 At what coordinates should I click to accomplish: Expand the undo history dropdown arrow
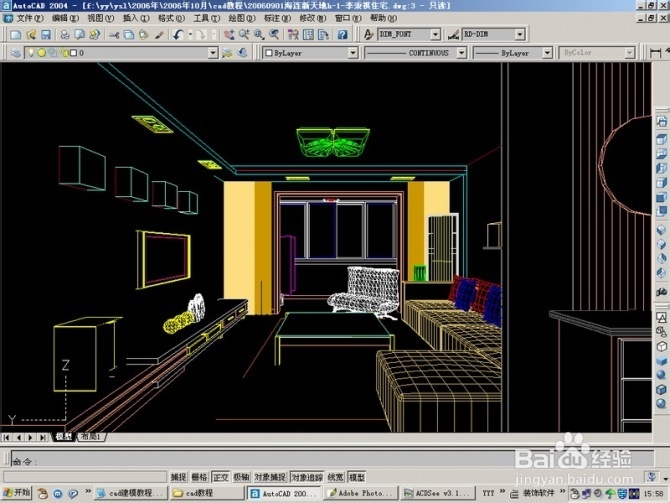190,35
